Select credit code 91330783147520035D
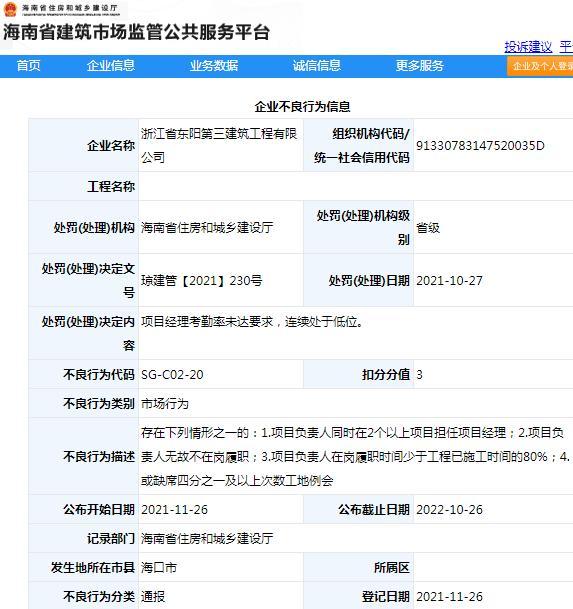The image size is (573, 609). tap(480, 146)
